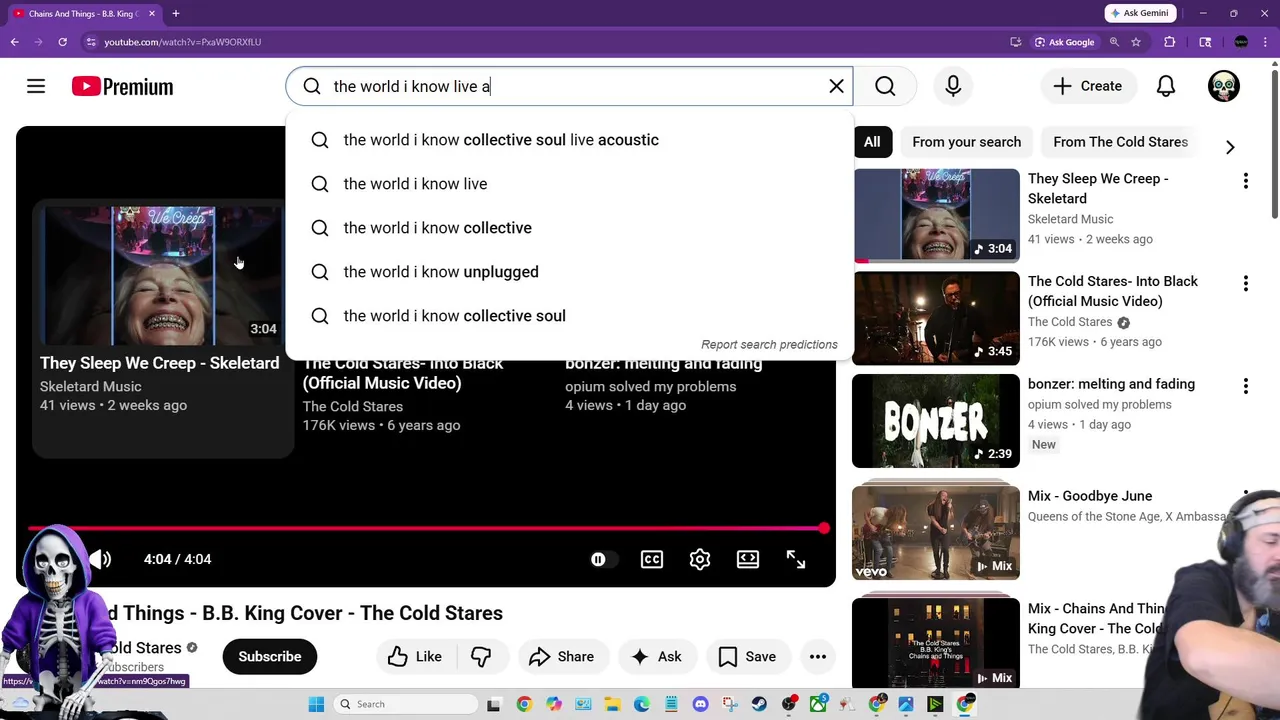1280x720 pixels.
Task: Select the From The Cold Stares chip
Action: (x=1120, y=142)
